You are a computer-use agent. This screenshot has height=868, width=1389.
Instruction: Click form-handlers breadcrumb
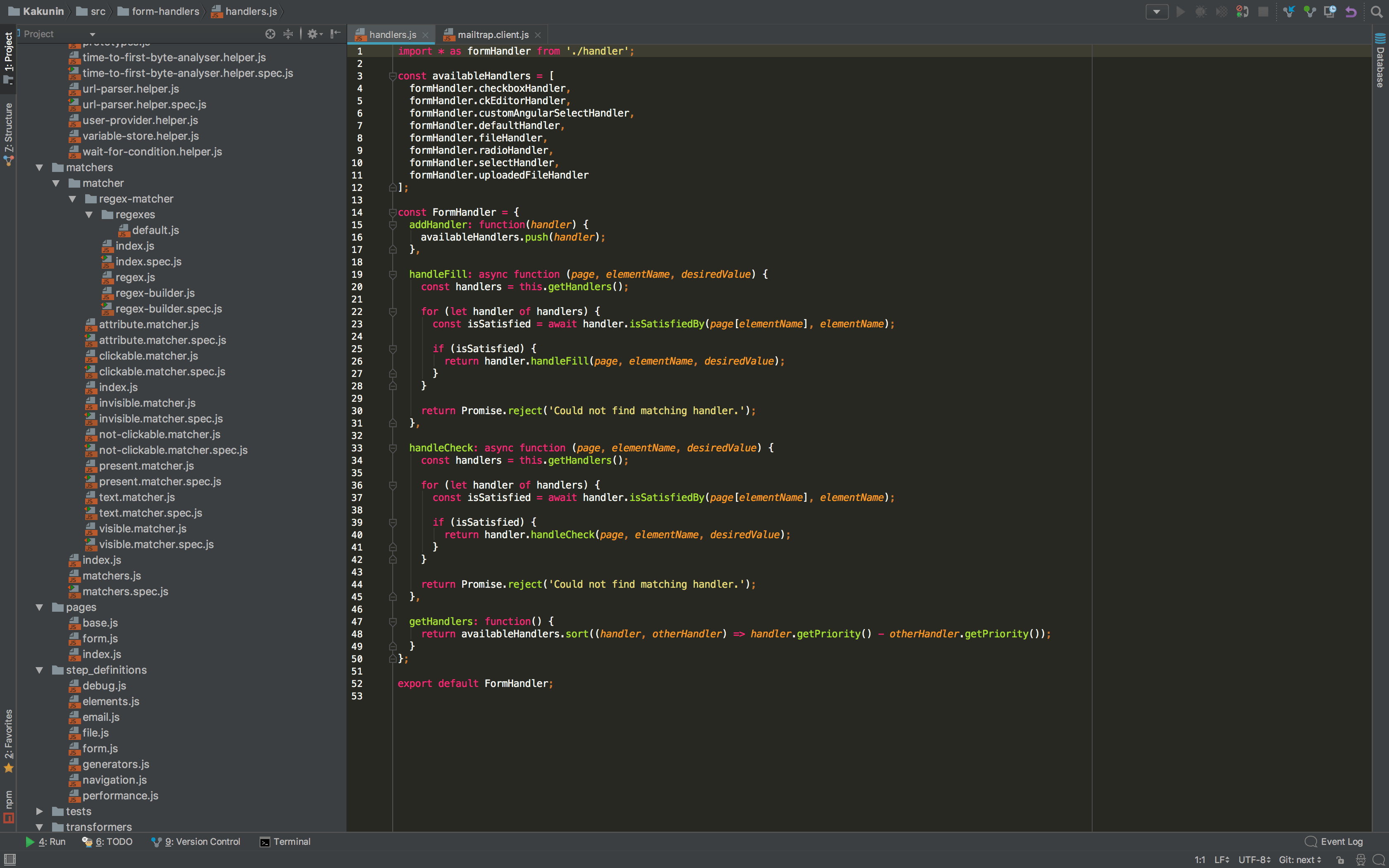point(158,12)
